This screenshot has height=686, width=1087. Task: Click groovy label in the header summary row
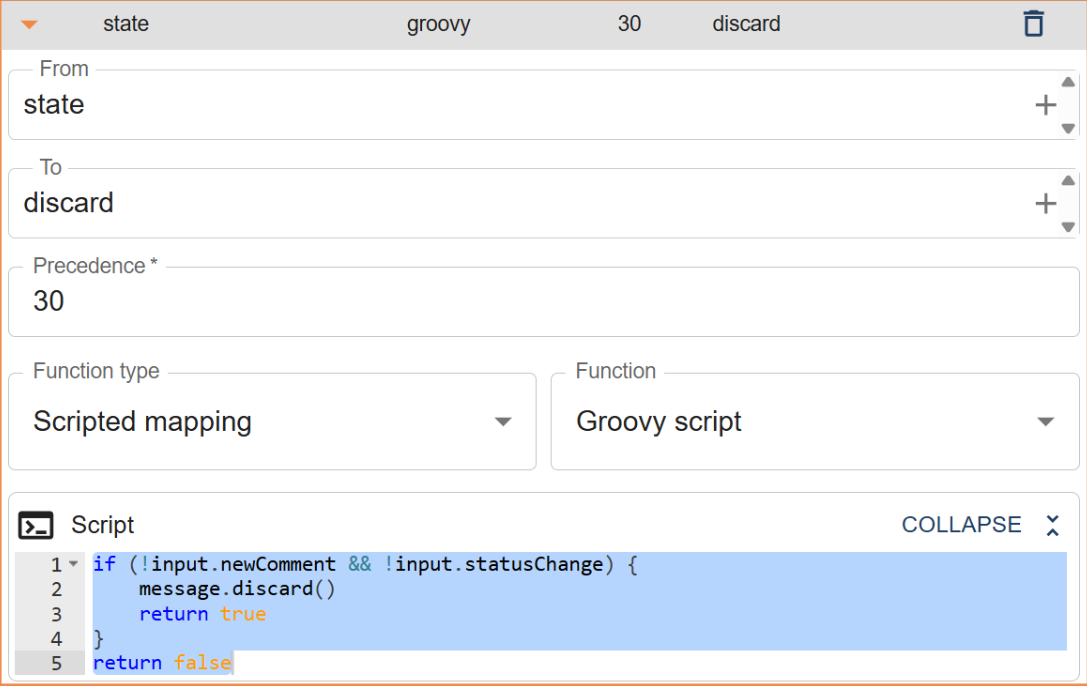[x=438, y=22]
